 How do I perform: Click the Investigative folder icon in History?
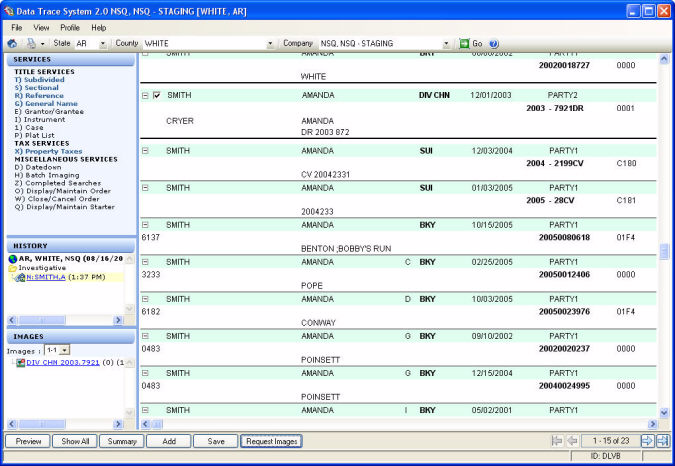pyautogui.click(x=12, y=268)
